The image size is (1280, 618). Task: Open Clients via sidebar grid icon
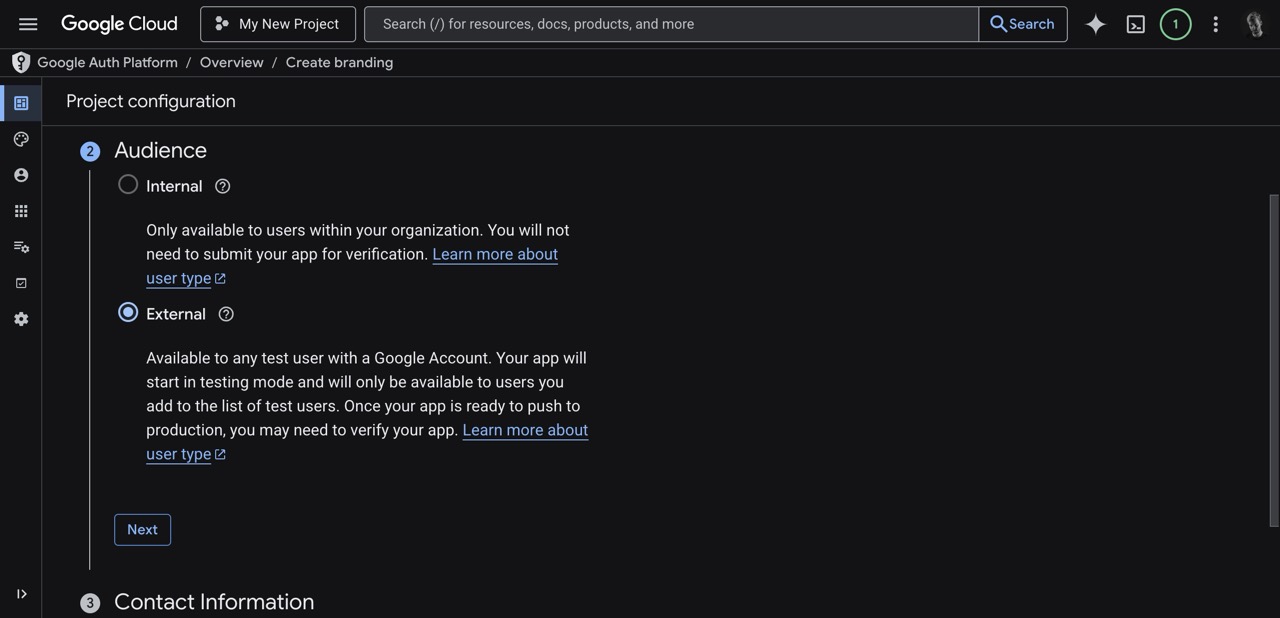pyautogui.click(x=21, y=211)
